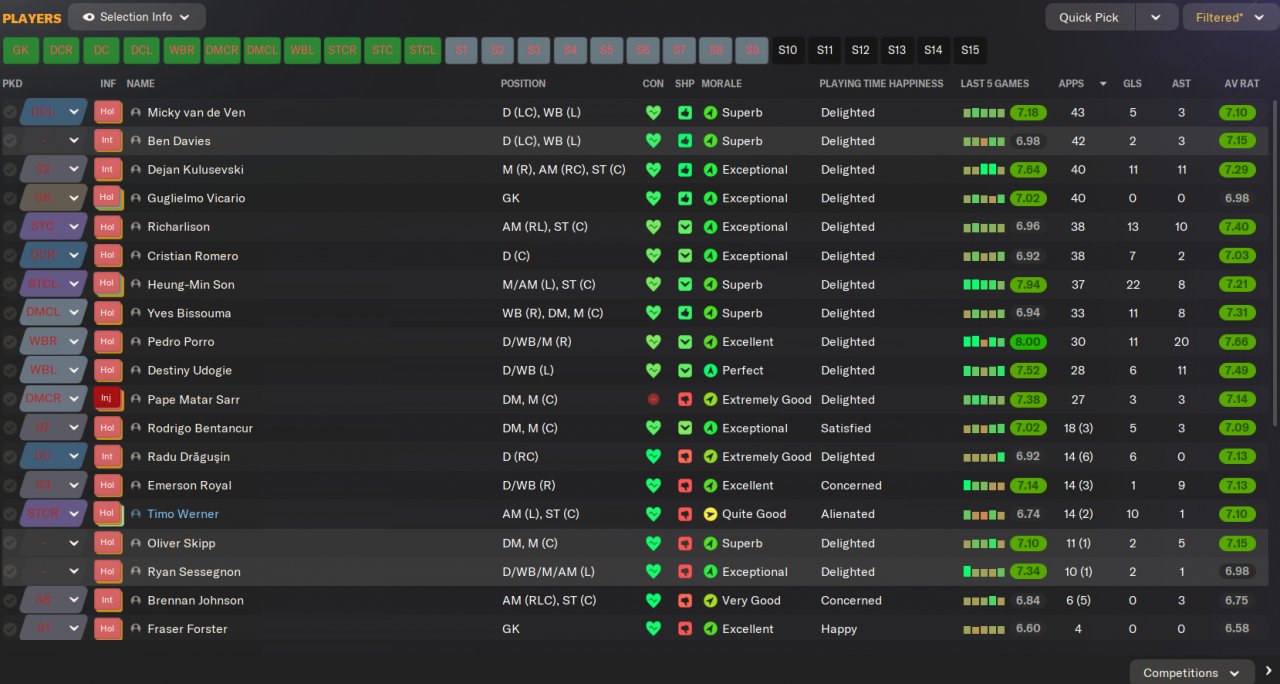Click the vertical scrollbar of the player list
1280x684 pixels.
pyautogui.click(x=1275, y=262)
